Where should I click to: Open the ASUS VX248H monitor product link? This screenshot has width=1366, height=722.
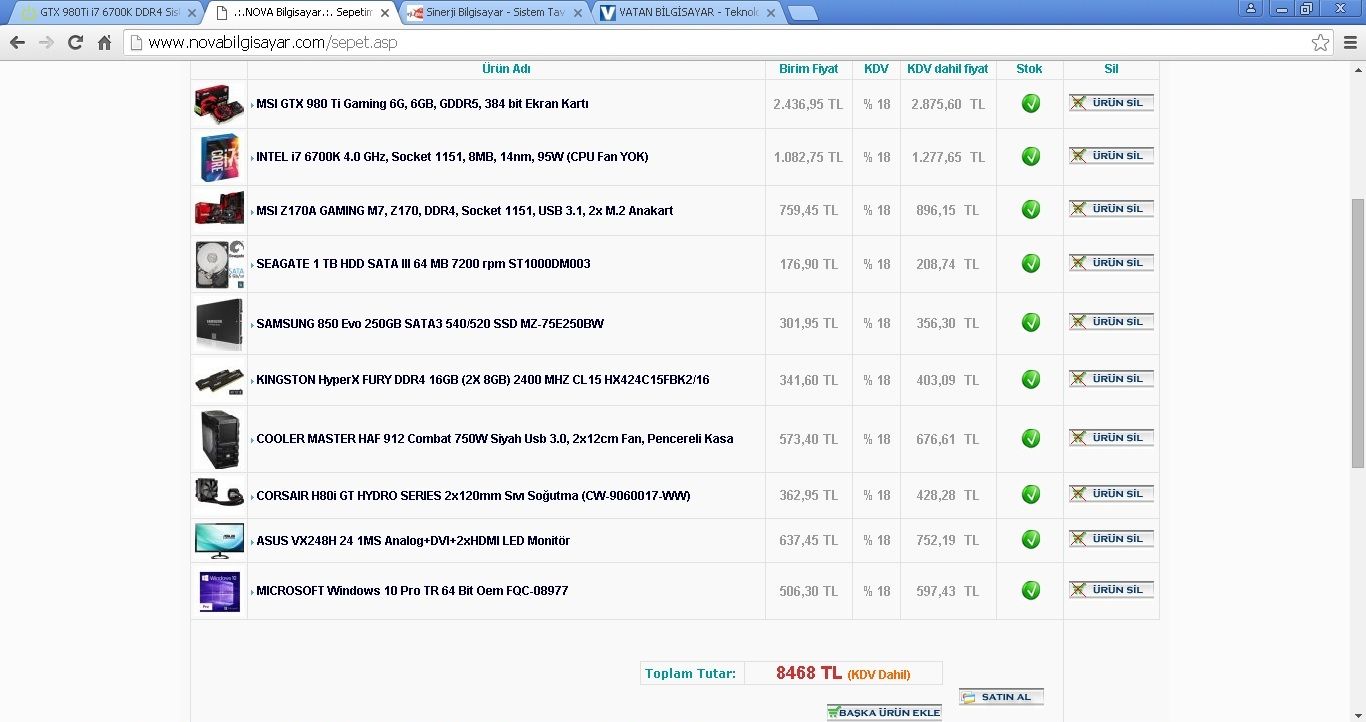click(x=413, y=541)
